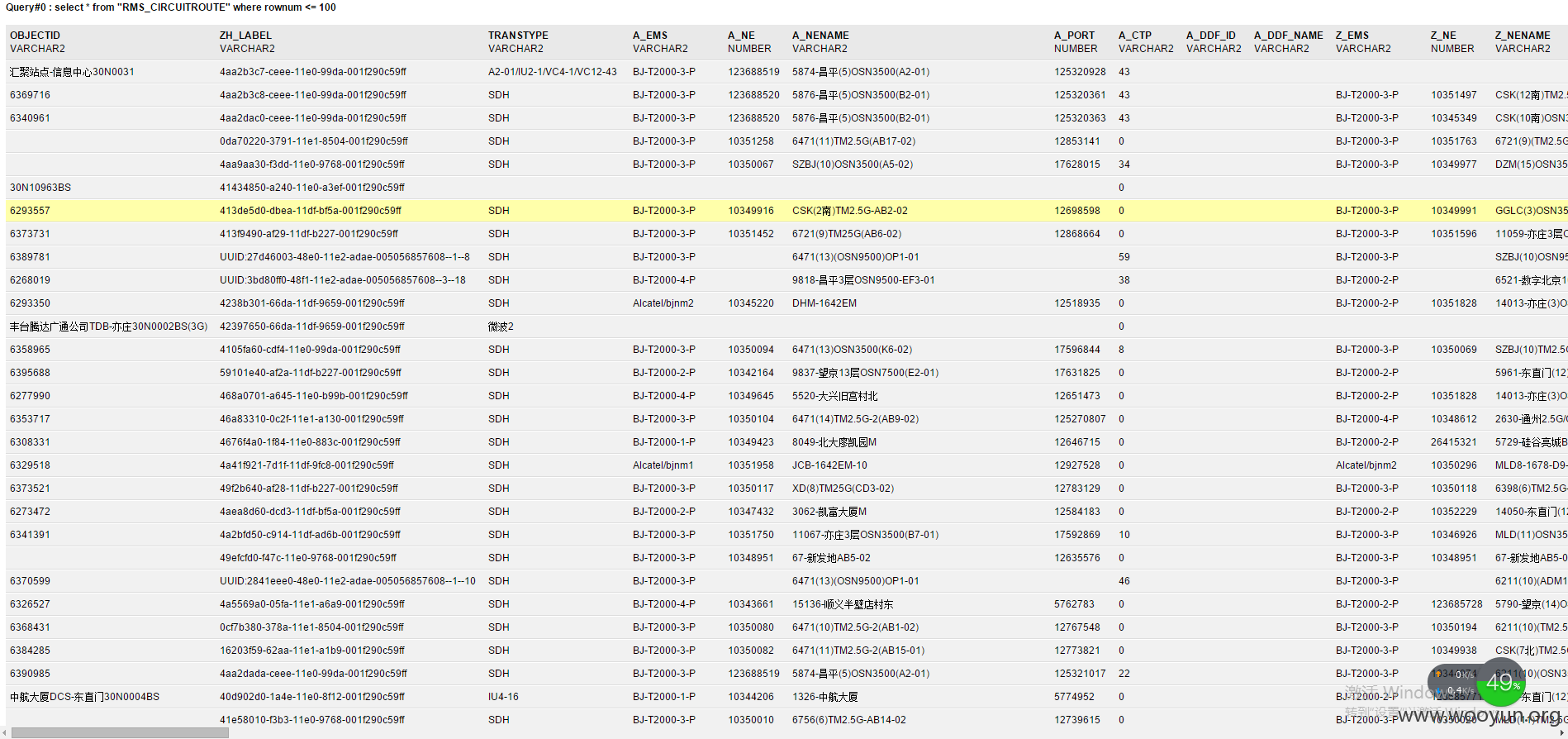Select the ZH_LABEL column header
The height and width of the screenshot is (739, 1568).
pos(245,36)
